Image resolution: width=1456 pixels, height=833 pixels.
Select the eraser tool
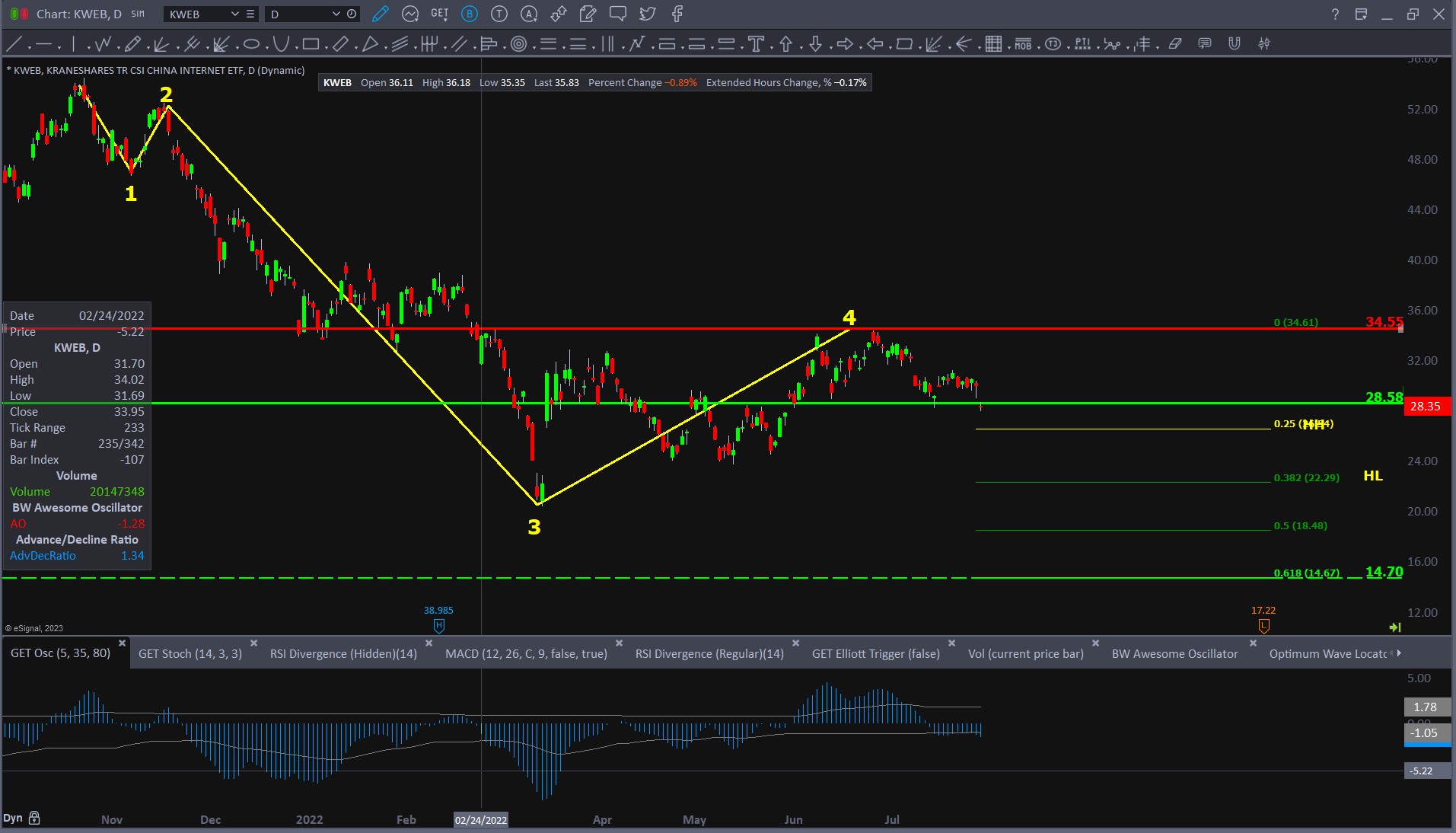(x=1175, y=44)
